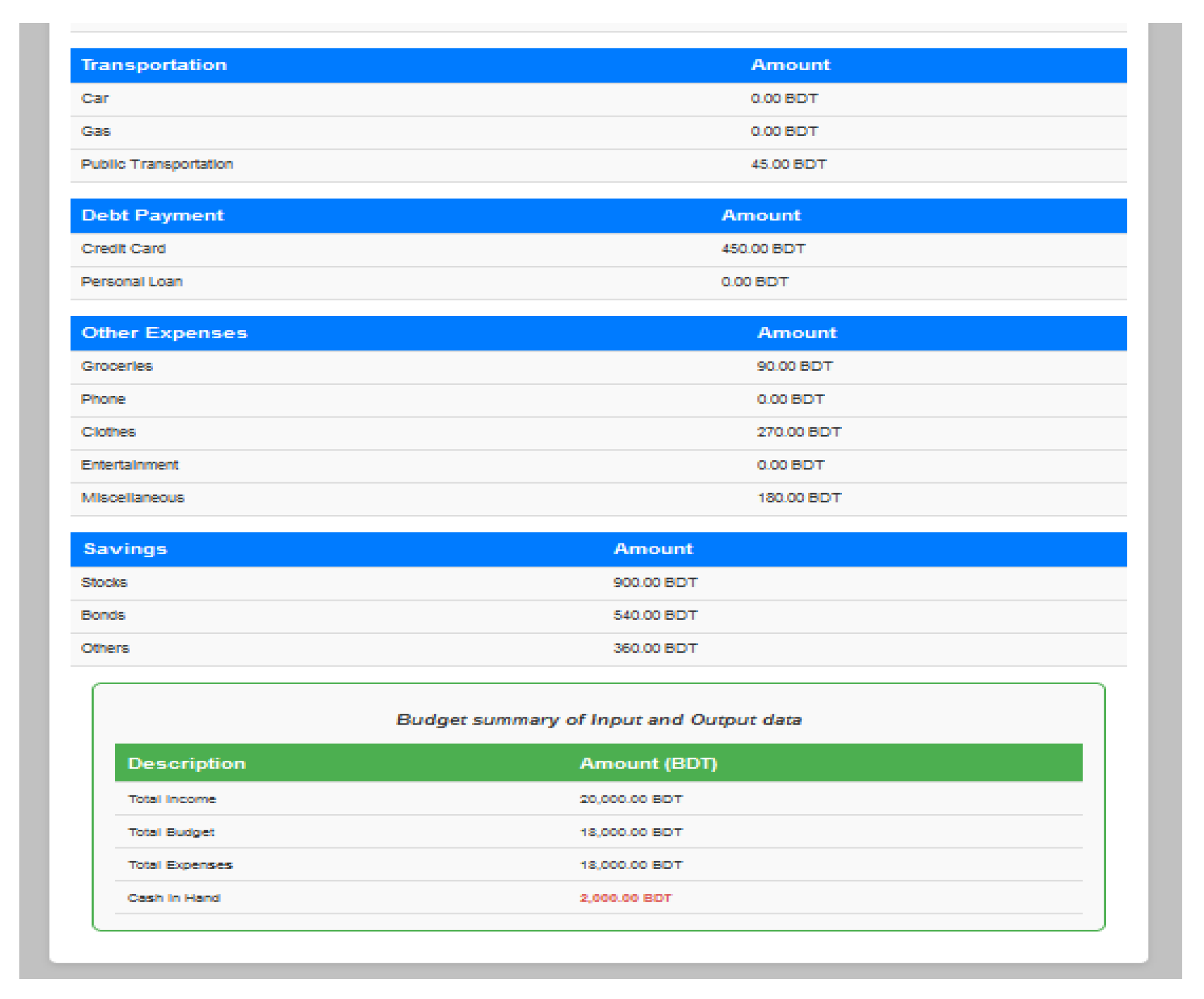
Task: Select Credit Card amount 450.00 BDT
Action: (x=763, y=249)
